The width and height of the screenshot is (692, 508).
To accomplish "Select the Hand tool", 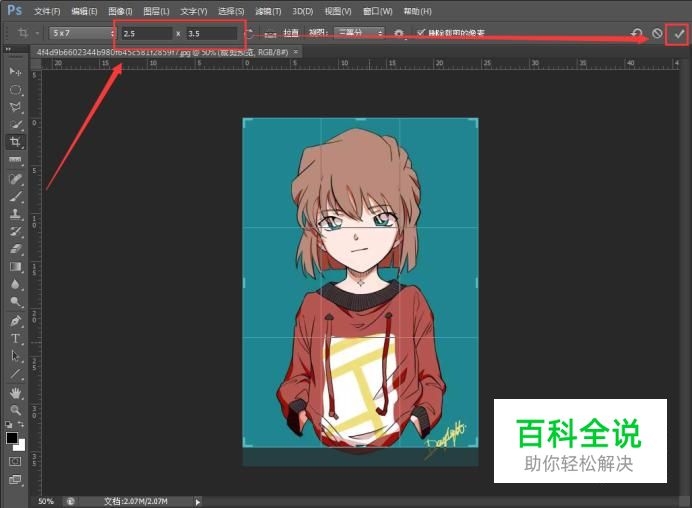I will [16, 392].
